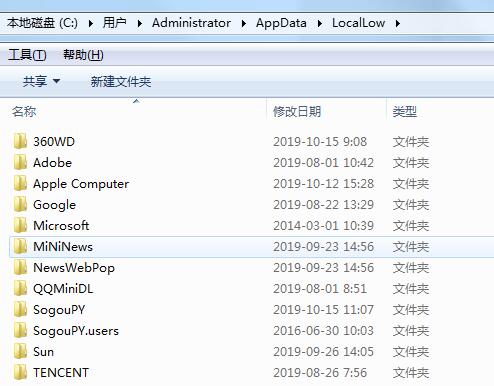Go to Administrator in address bar
The height and width of the screenshot is (386, 494).
[x=191, y=23]
